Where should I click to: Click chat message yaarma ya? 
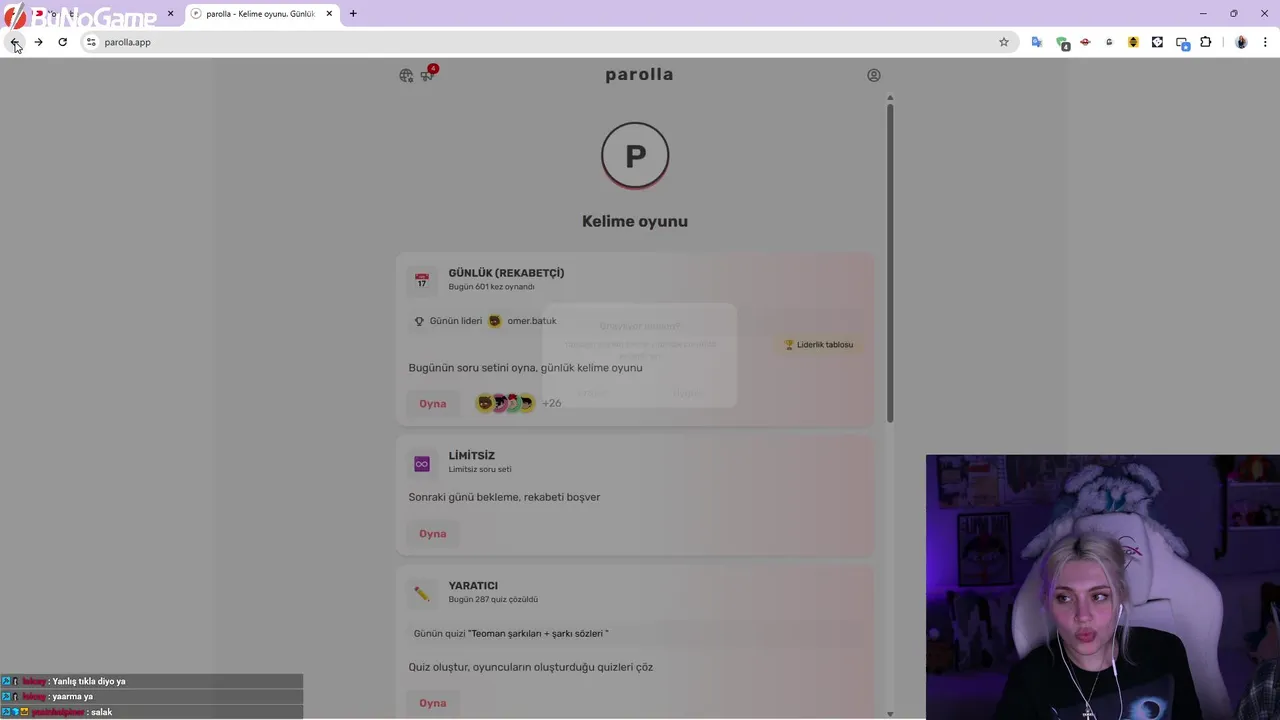(x=72, y=696)
